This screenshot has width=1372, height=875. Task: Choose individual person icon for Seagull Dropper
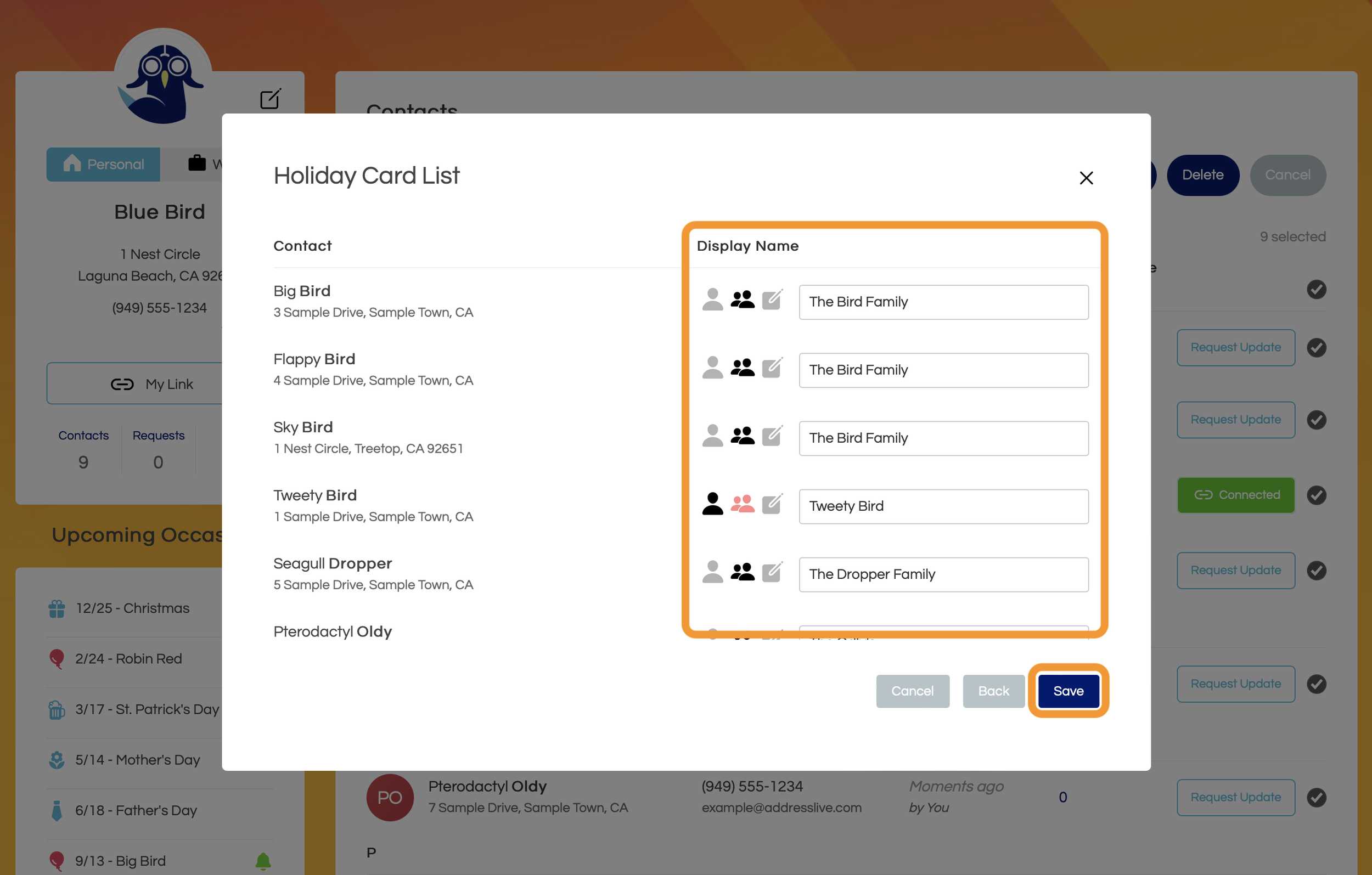tap(712, 572)
